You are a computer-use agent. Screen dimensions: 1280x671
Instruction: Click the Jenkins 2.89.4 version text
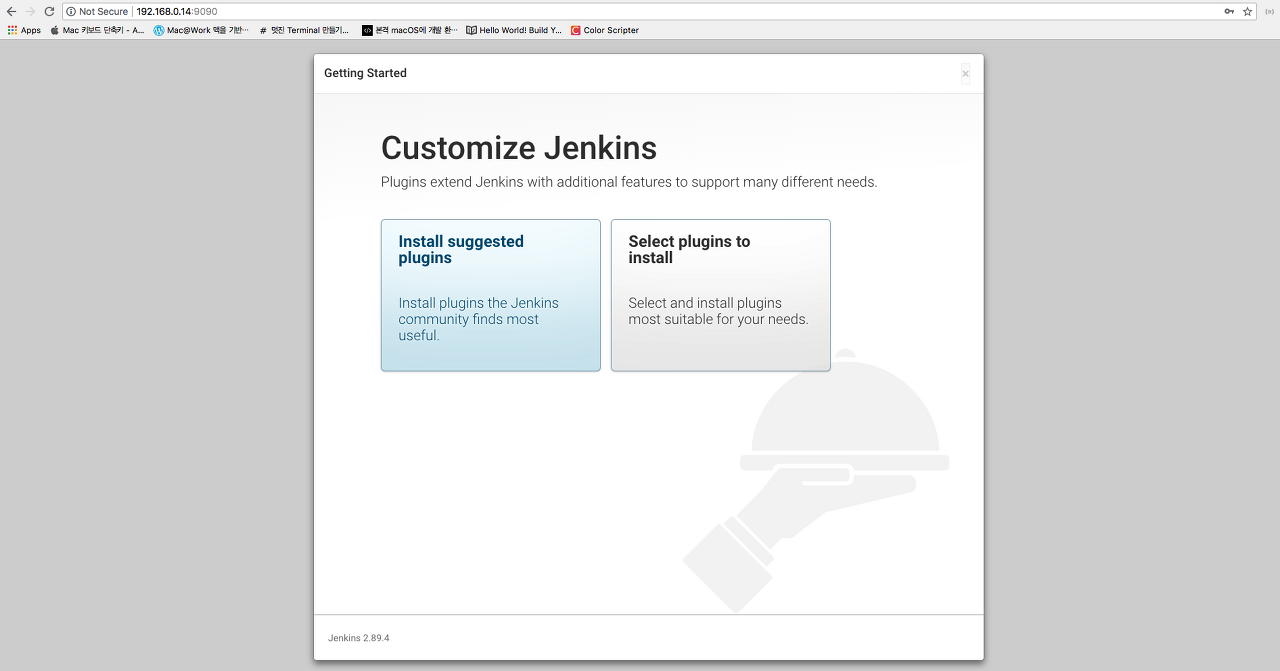tap(358, 638)
